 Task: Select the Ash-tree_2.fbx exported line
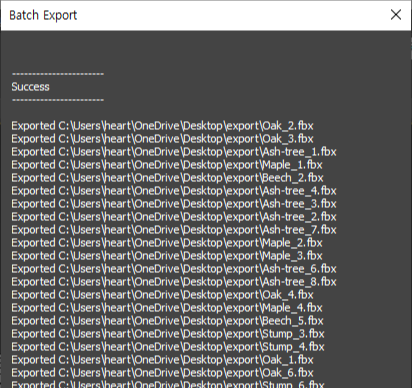174,217
